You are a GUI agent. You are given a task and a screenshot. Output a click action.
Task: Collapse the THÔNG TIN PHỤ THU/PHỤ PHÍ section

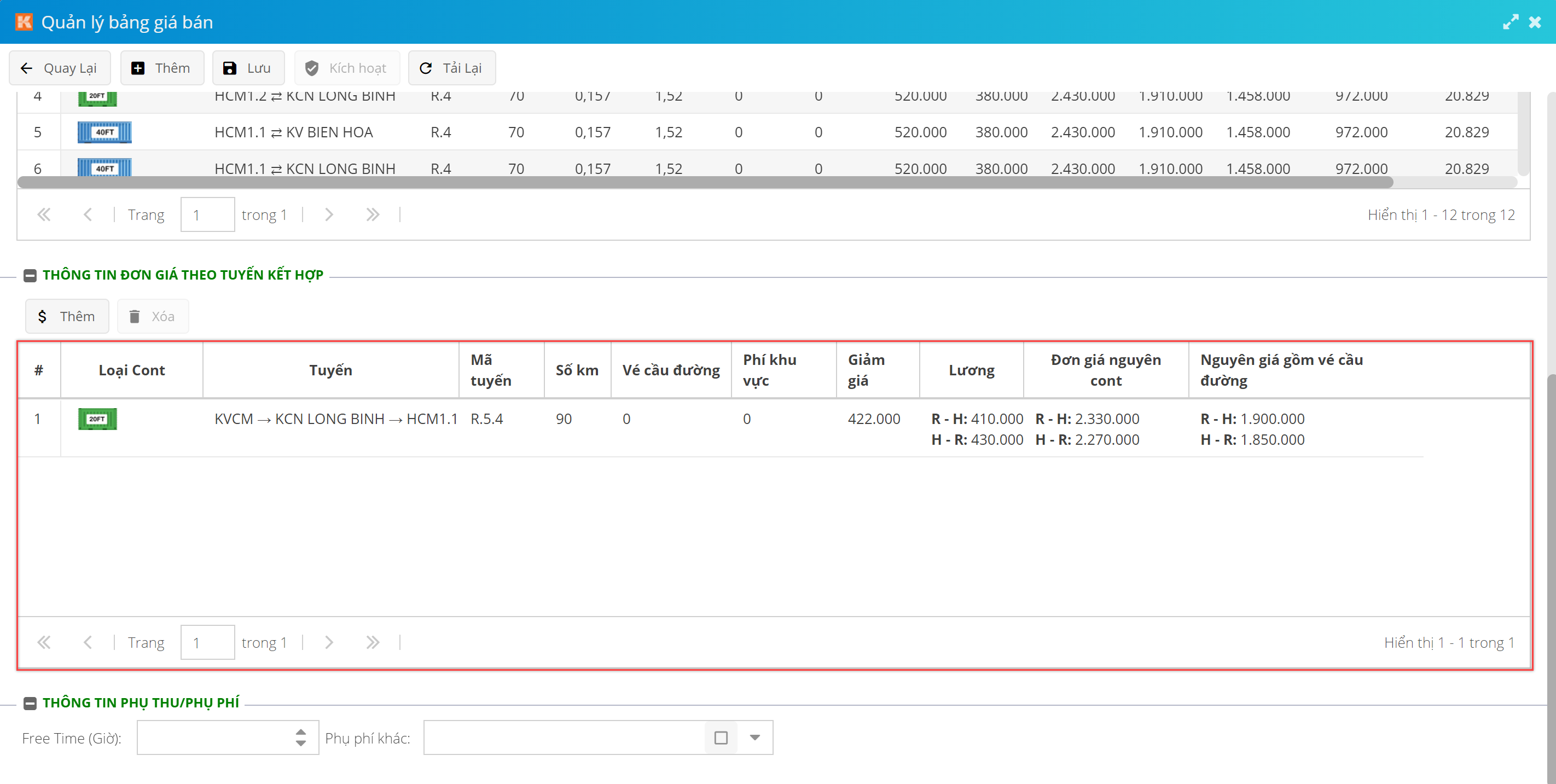(x=30, y=703)
